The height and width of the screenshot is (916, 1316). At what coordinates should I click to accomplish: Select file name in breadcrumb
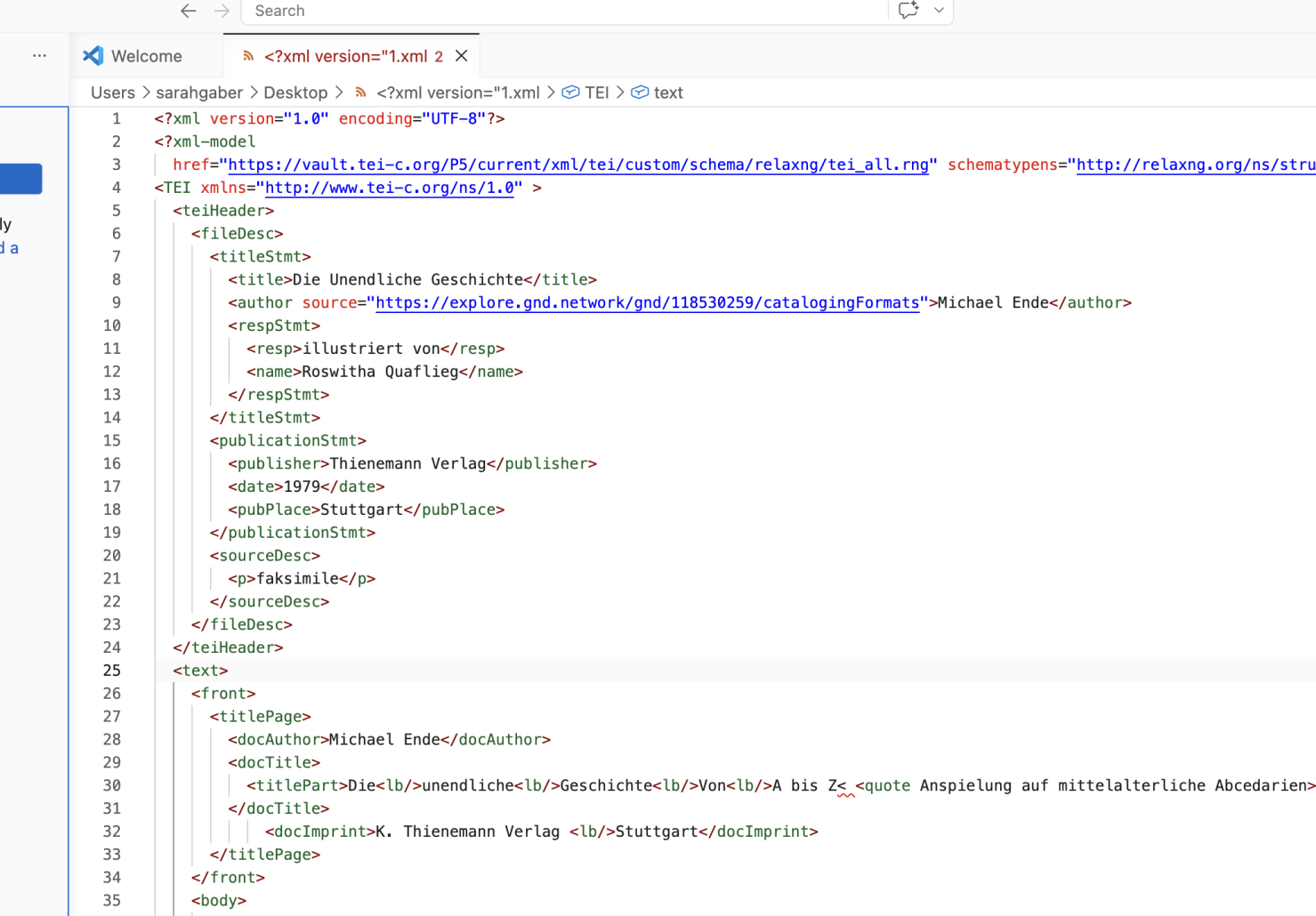click(x=457, y=92)
